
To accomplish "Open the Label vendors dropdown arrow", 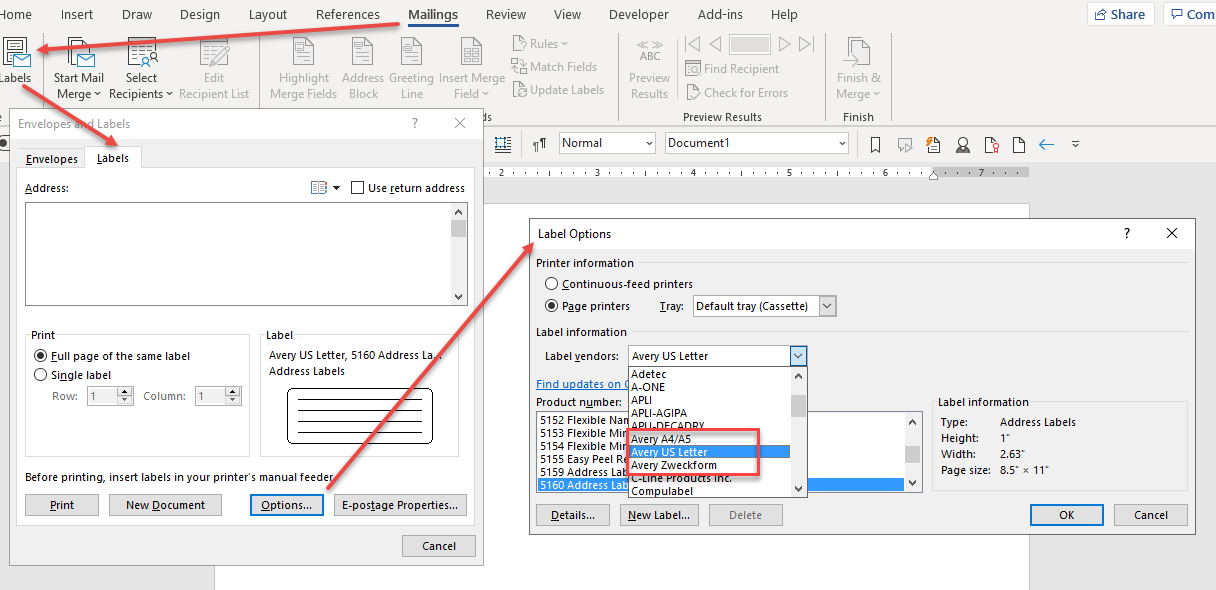I will pos(798,356).
